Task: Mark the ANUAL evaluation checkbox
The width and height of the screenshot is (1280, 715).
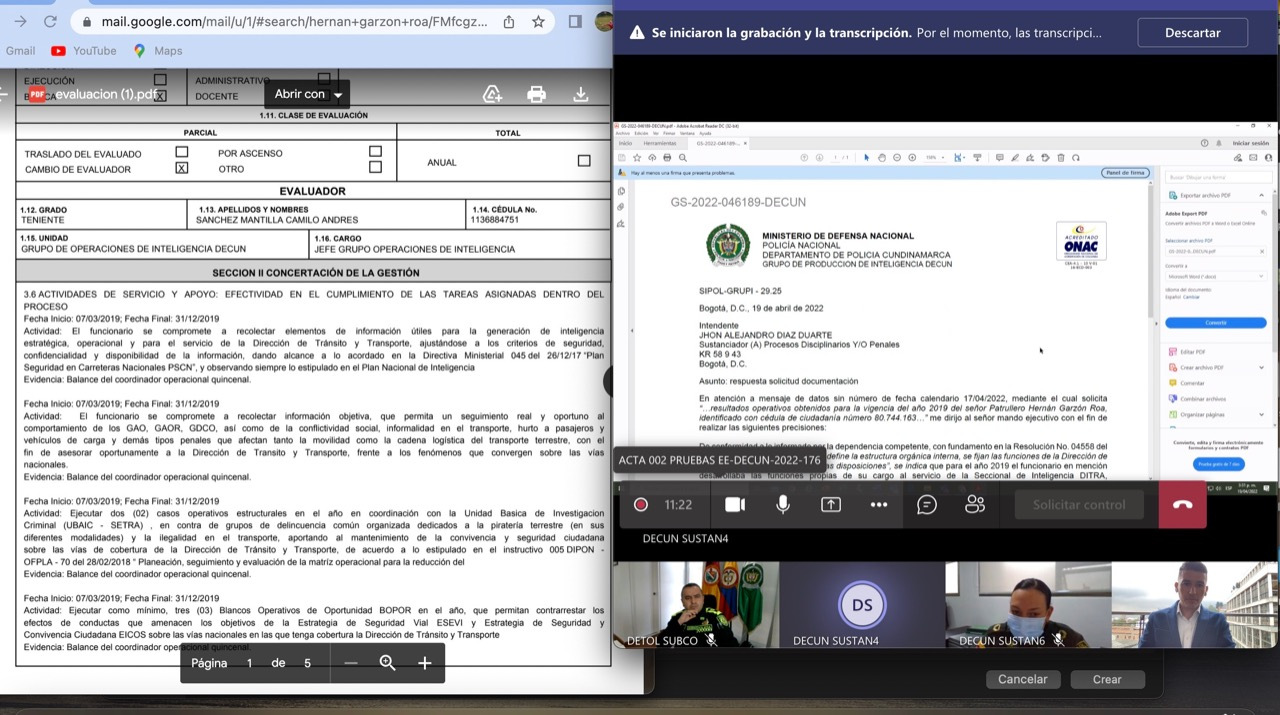Action: (584, 161)
